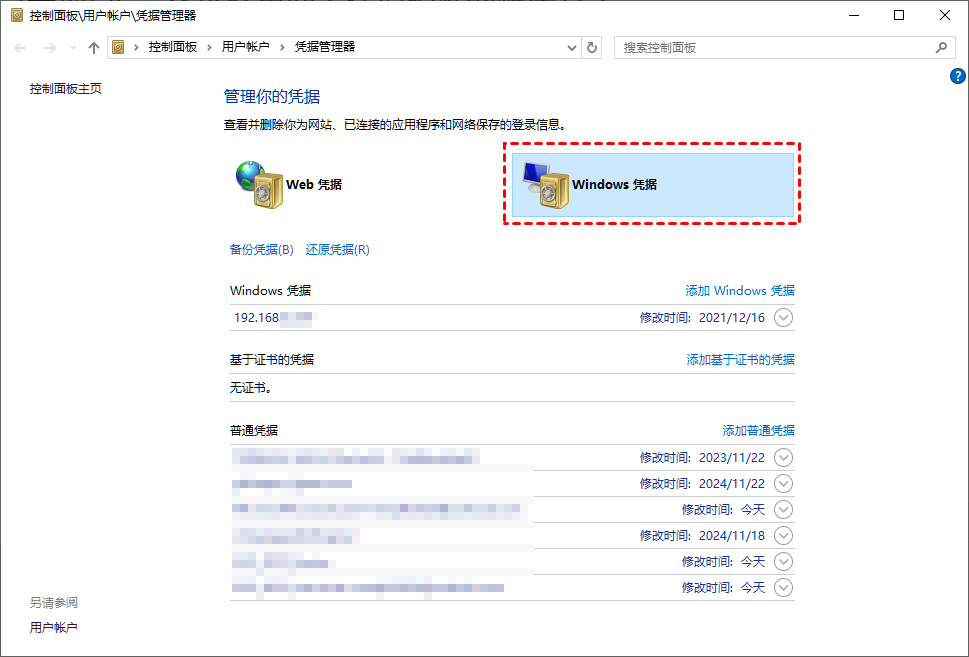
Task: Click the 基于证书的凭据 section header
Action: click(x=272, y=360)
